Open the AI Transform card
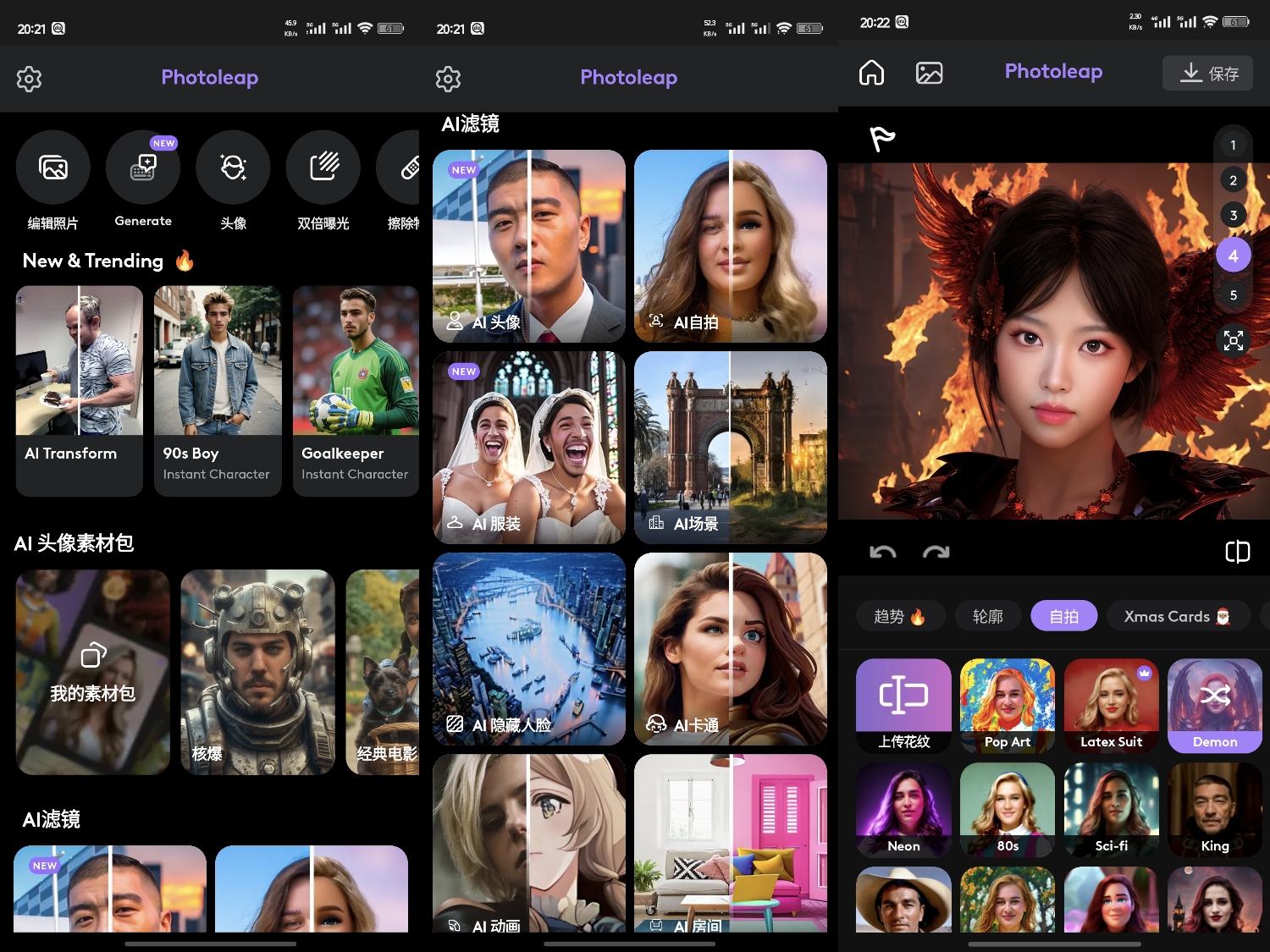 [80, 391]
